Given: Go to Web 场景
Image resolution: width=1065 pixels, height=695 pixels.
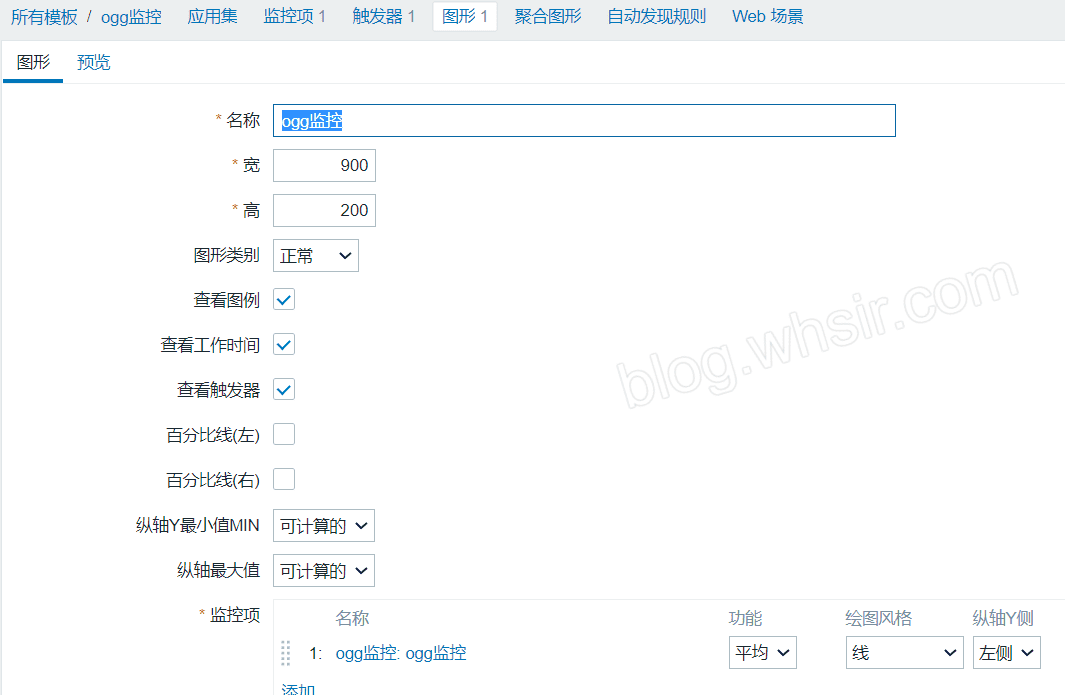Looking at the screenshot, I should pos(767,16).
